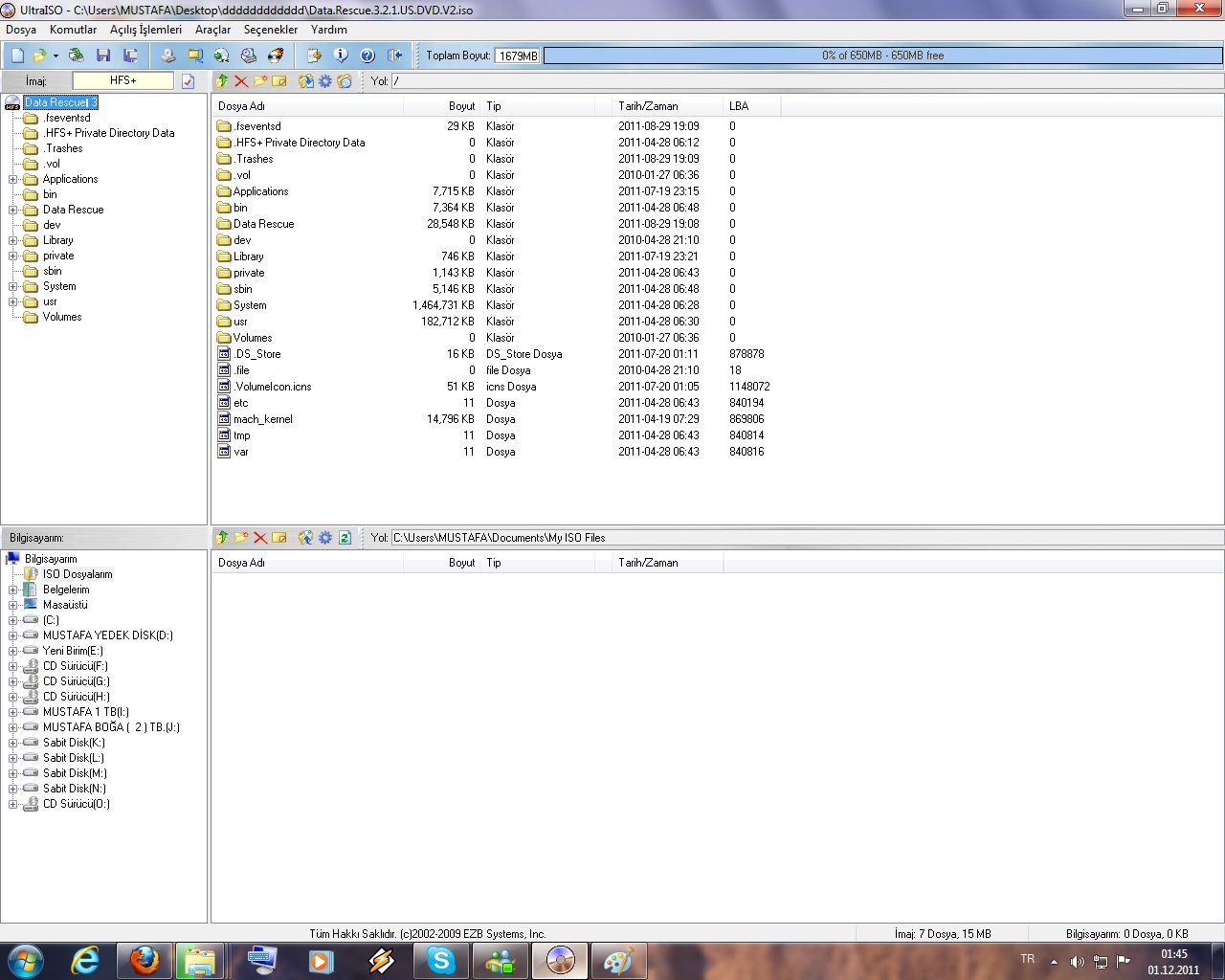Select mach_kernel in the file list

(x=263, y=419)
